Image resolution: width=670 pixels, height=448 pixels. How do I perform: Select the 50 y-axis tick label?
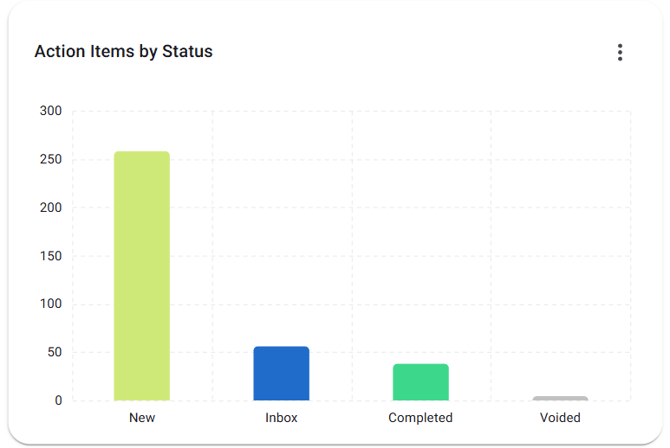click(x=55, y=352)
